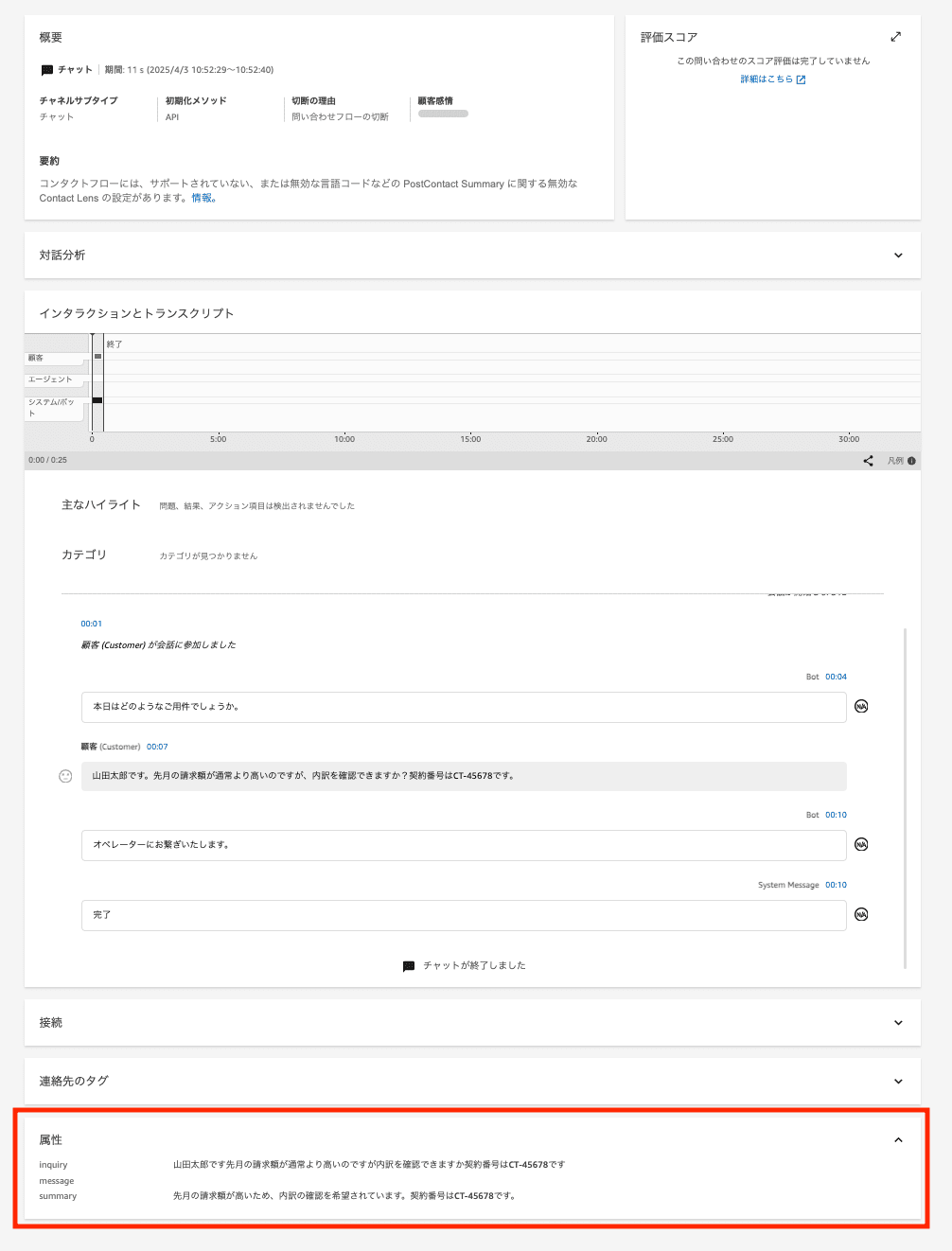Click the 5:00 tick on timeline axis

point(219,439)
